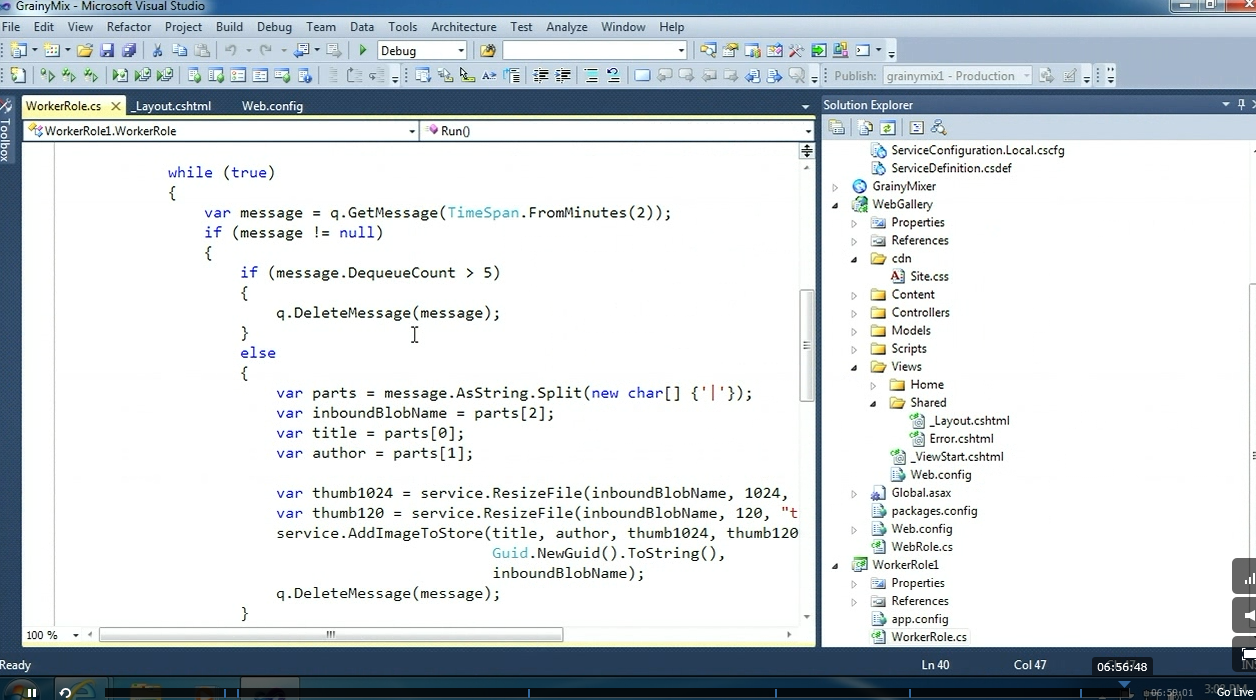This screenshot has width=1256, height=700.
Task: Click the horizontal scrollbar thumb in editor
Action: pyautogui.click(x=330, y=635)
